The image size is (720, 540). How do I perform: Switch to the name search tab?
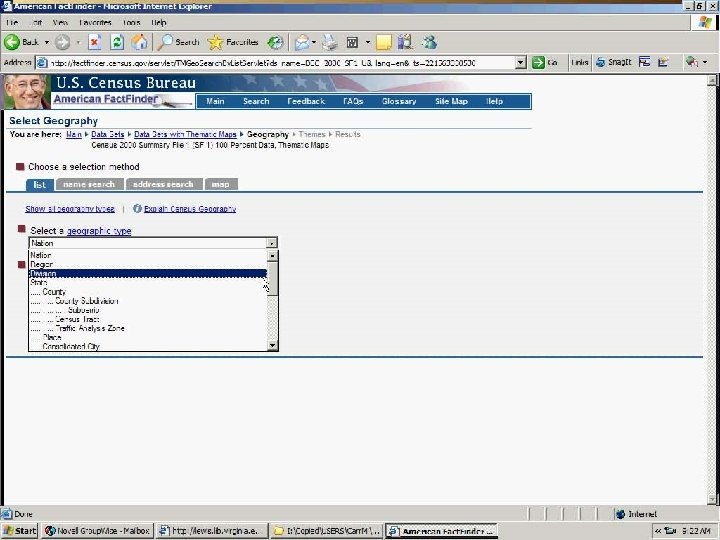[x=89, y=184]
